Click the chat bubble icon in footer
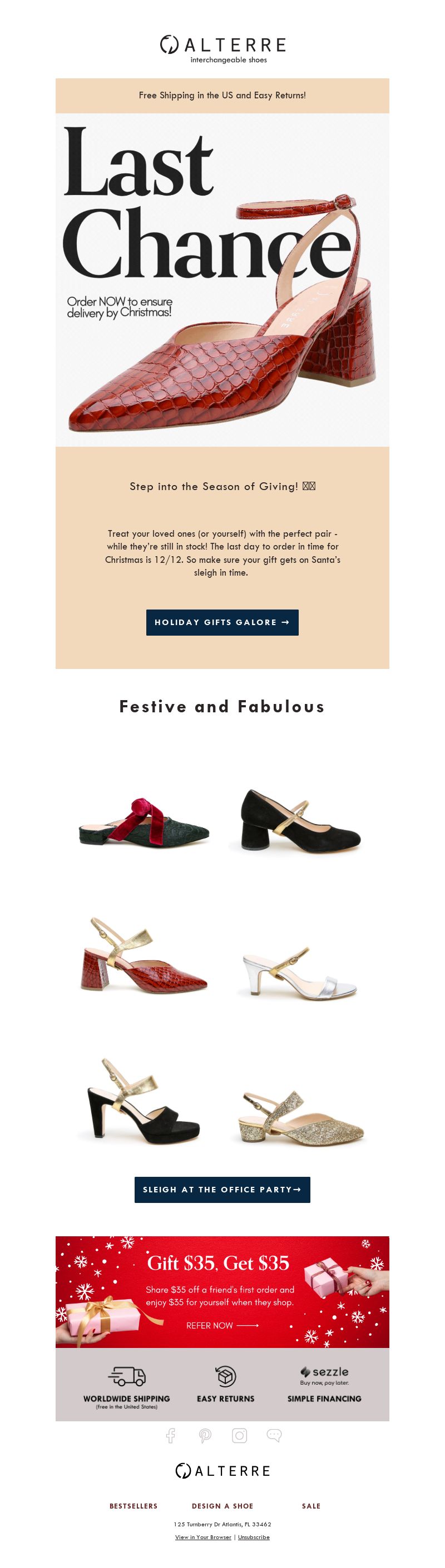 [274, 1435]
